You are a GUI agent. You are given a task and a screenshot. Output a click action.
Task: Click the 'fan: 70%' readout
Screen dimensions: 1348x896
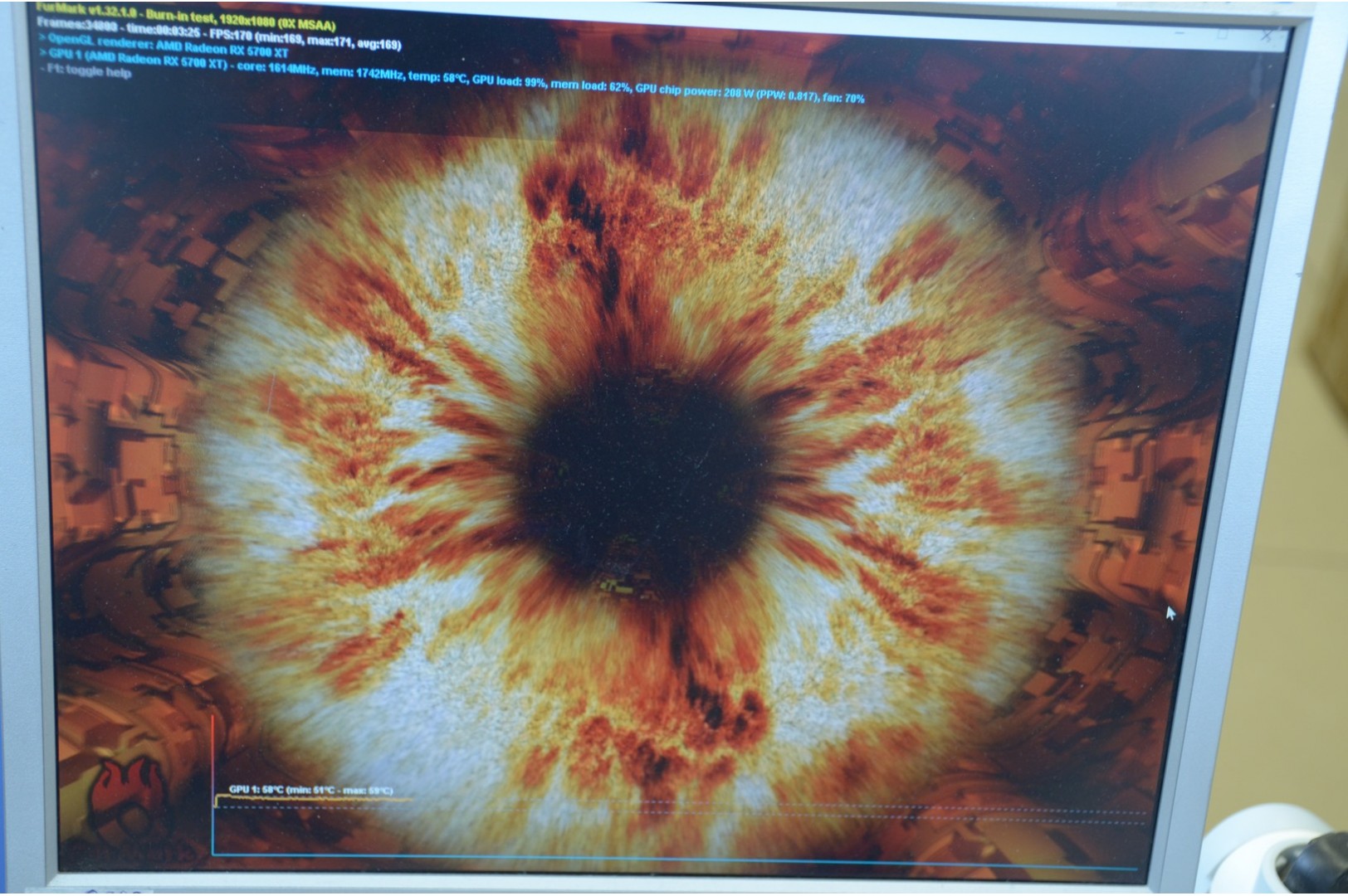(843, 97)
